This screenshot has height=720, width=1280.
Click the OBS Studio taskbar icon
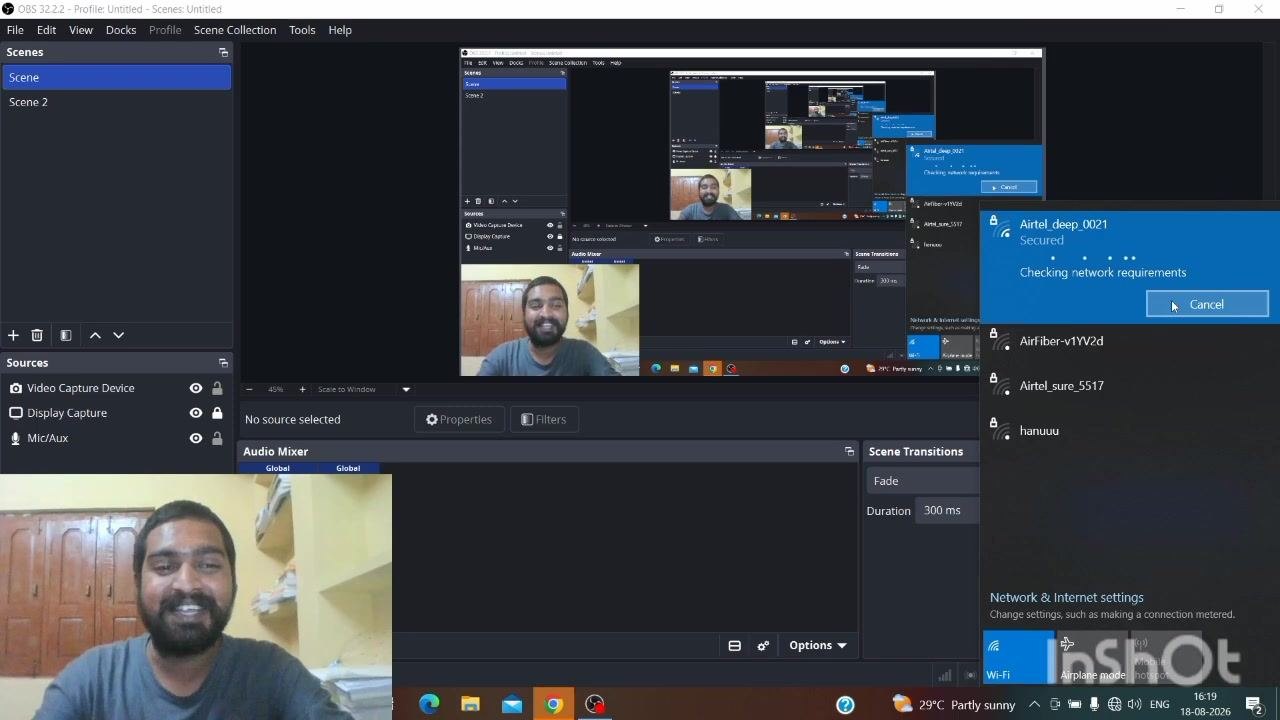point(595,704)
